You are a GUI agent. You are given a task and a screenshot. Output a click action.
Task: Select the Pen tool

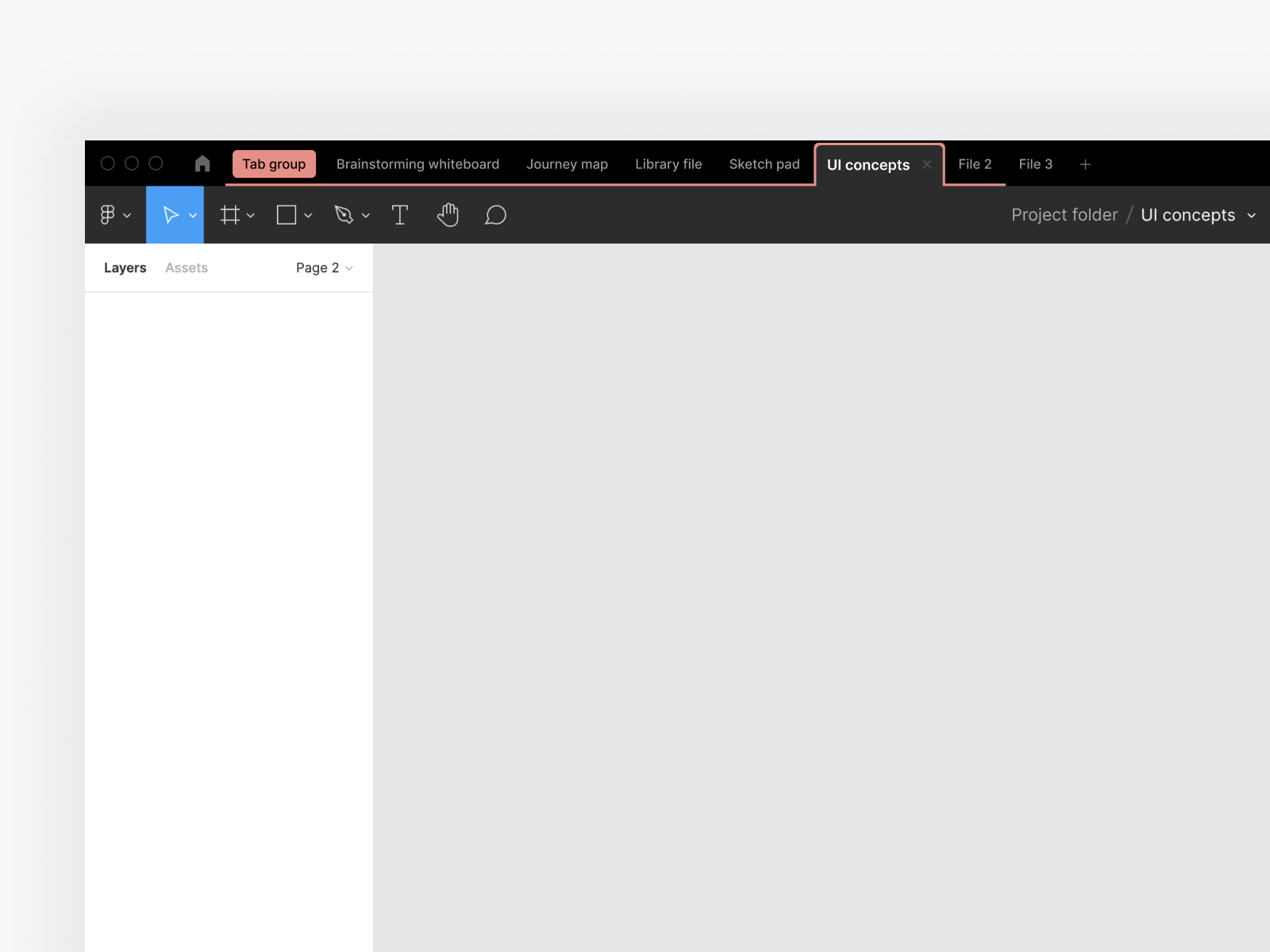pos(344,214)
